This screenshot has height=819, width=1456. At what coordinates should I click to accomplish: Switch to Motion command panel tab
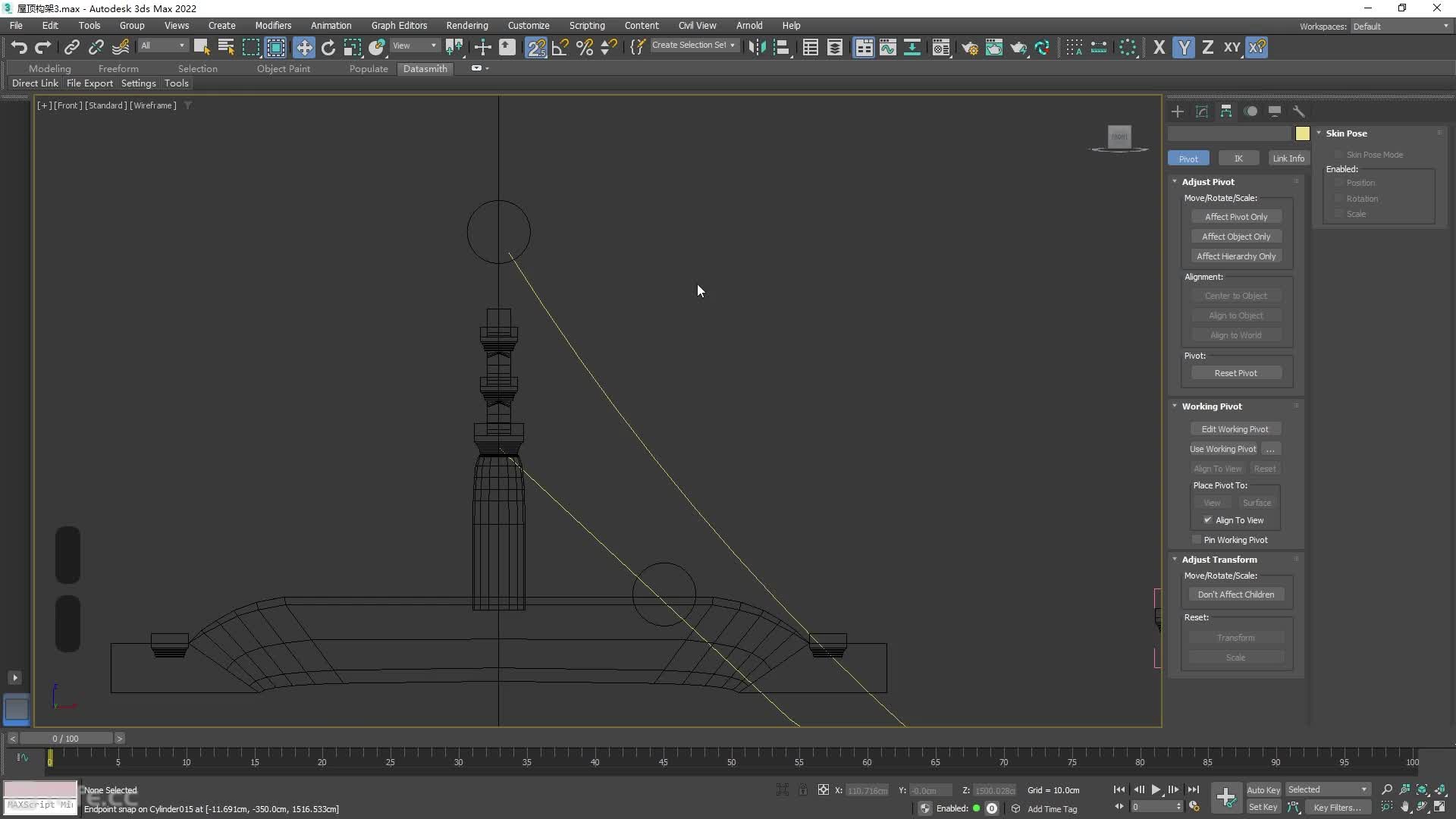[1250, 111]
